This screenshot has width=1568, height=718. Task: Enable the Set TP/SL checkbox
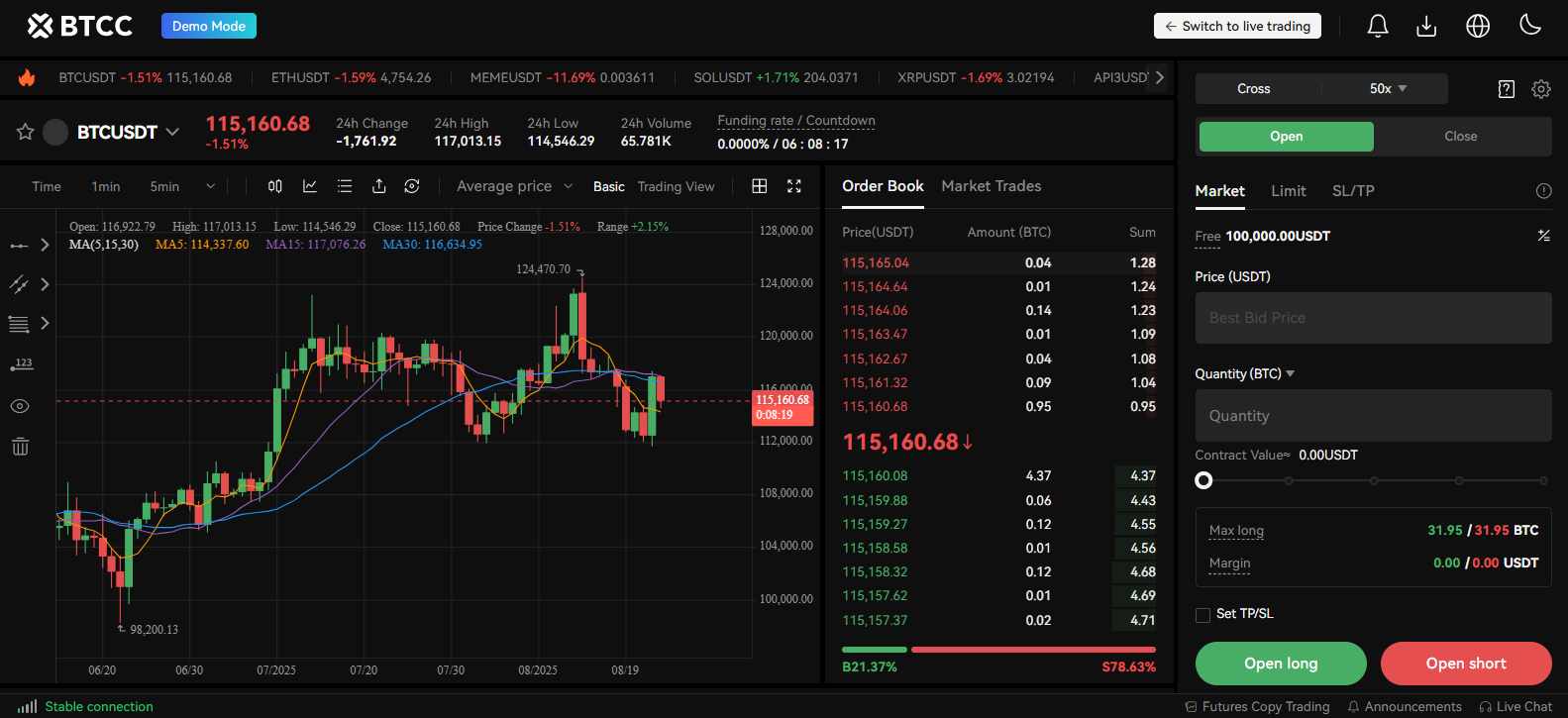tap(1203, 615)
